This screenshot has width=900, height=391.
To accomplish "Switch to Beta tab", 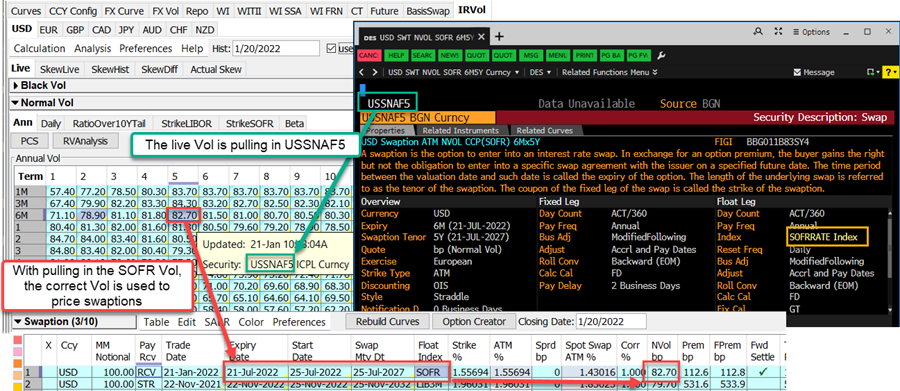I will [x=294, y=123].
